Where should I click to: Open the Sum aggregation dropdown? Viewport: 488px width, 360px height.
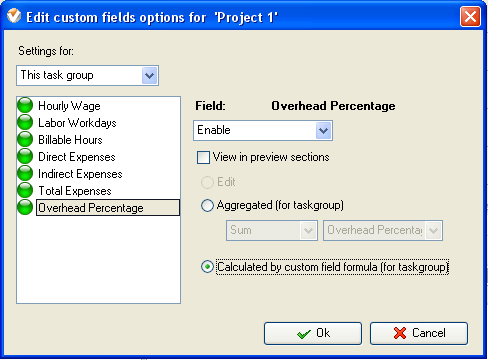(272, 230)
